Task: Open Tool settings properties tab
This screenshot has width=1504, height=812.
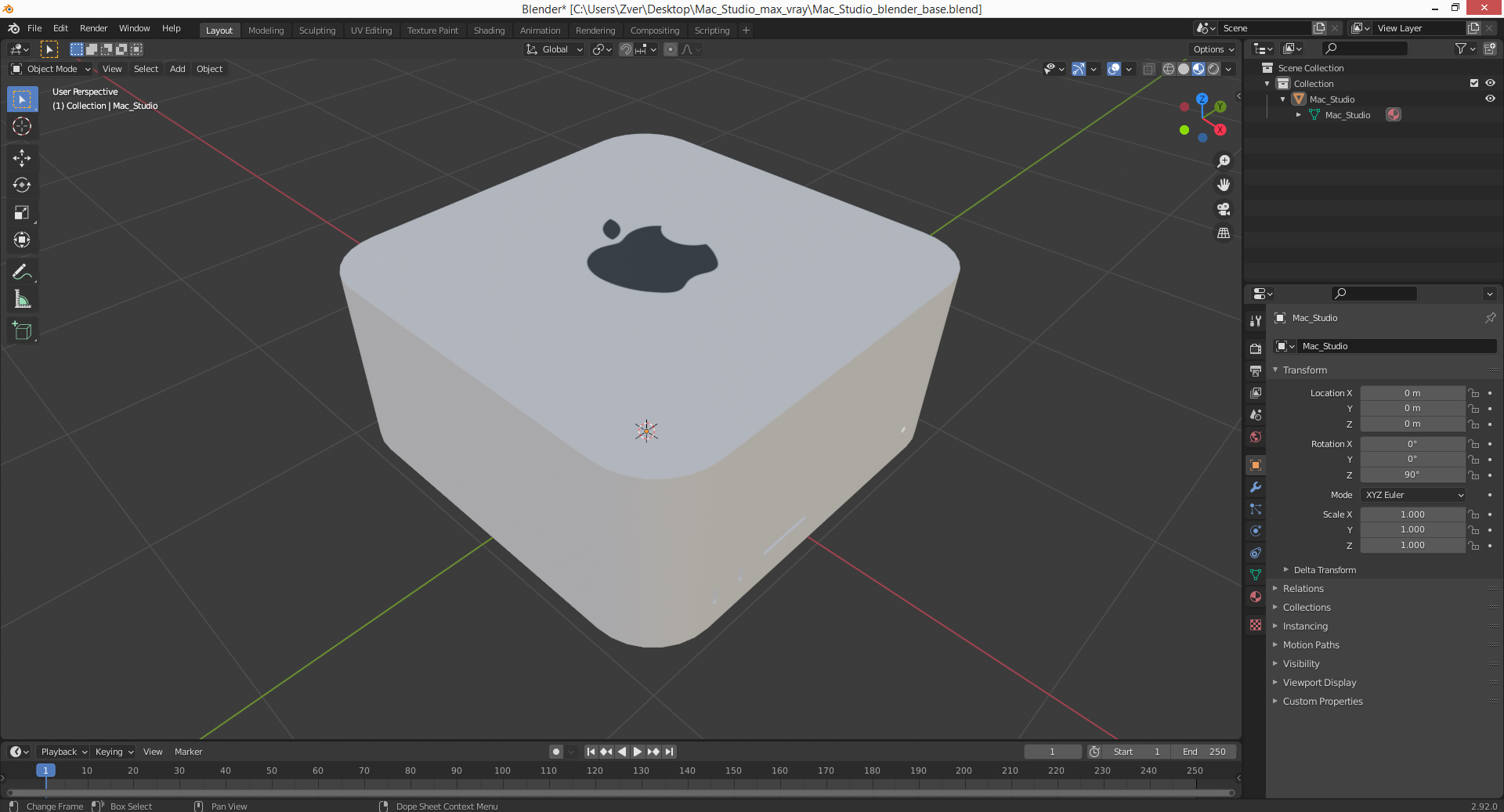Action: [x=1256, y=321]
